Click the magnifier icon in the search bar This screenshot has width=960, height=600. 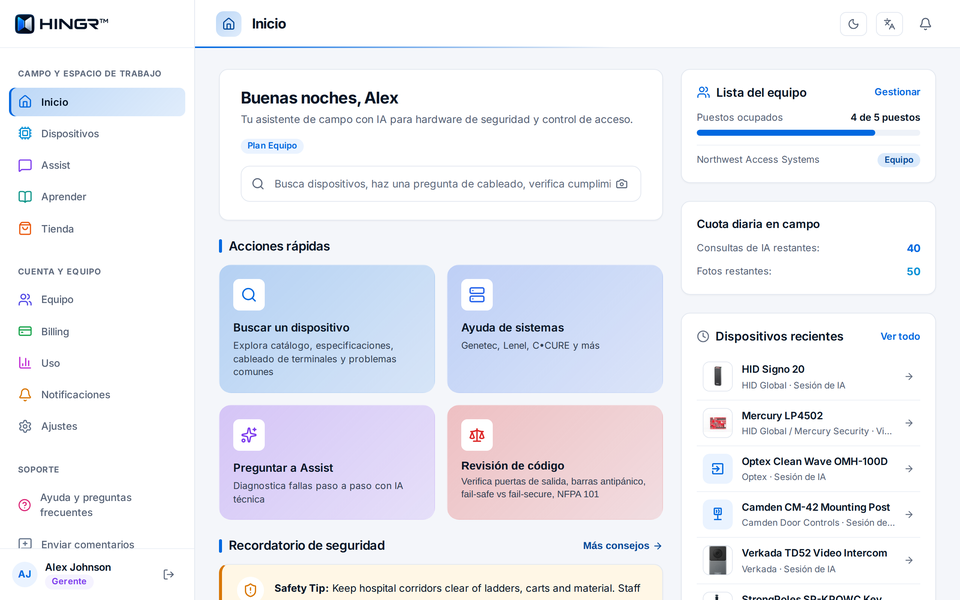tap(258, 184)
